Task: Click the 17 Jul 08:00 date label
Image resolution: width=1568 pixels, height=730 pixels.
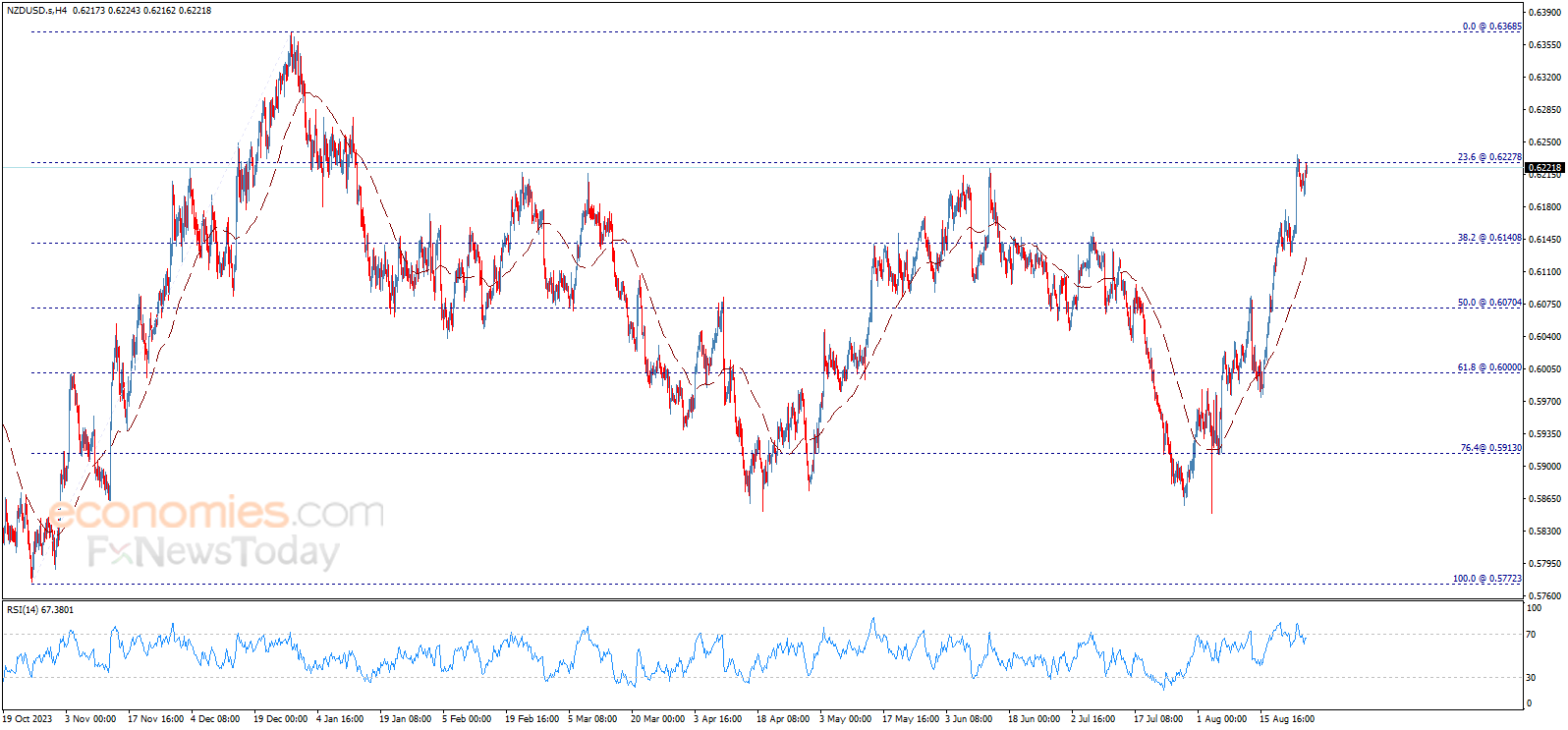Action: point(1159,719)
